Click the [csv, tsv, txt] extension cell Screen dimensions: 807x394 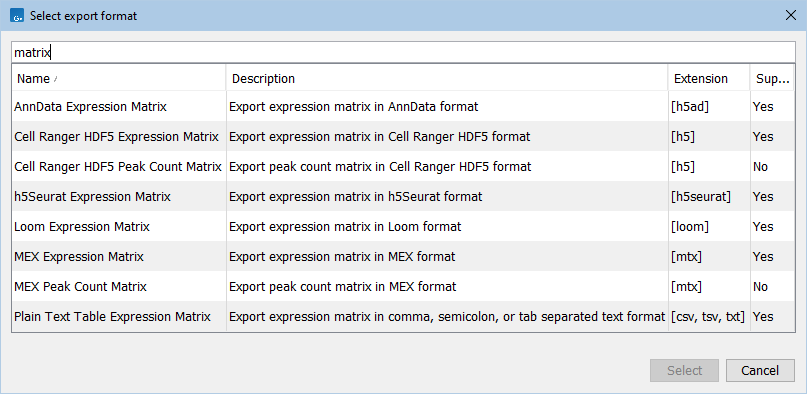(708, 316)
